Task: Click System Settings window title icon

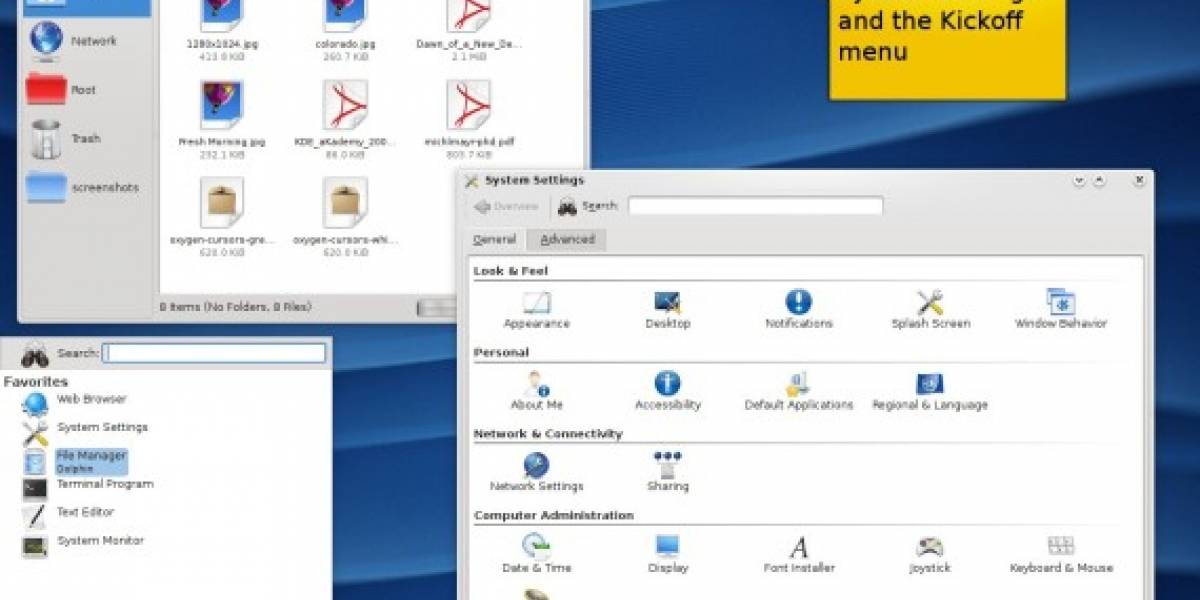Action: [471, 181]
